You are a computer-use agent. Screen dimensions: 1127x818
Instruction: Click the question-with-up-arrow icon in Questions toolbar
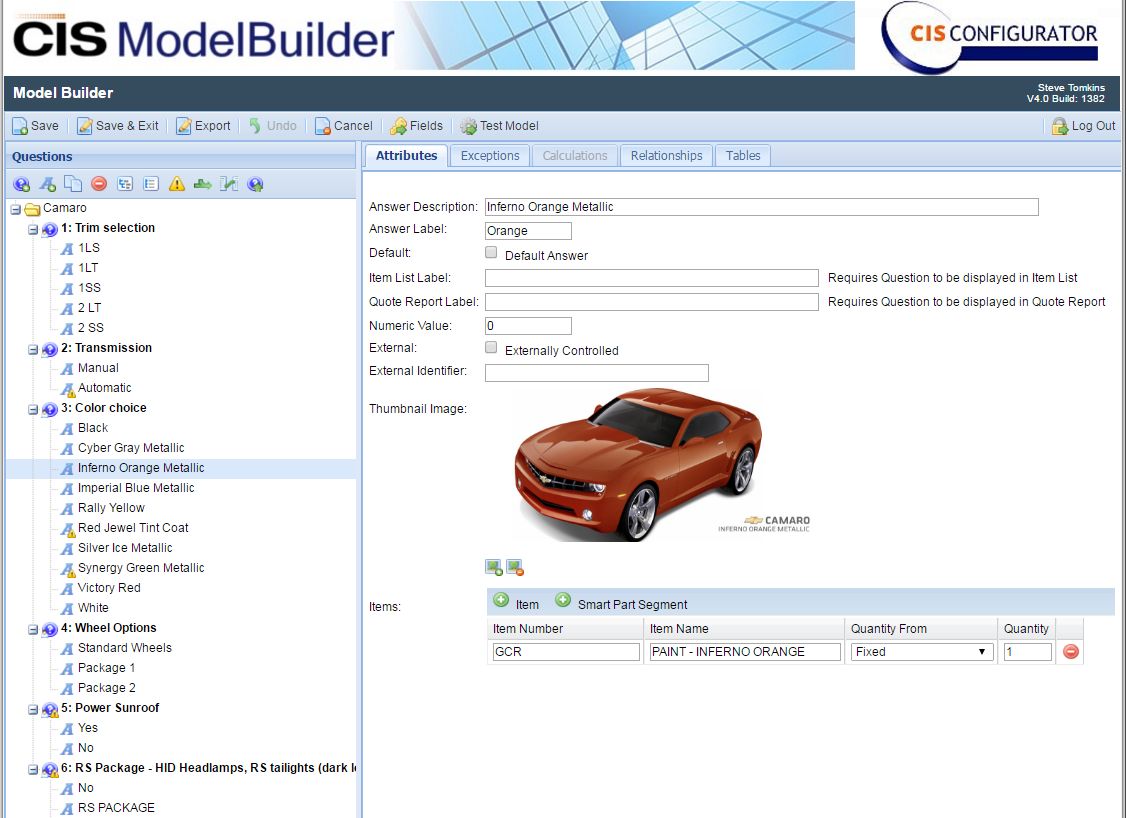click(255, 185)
